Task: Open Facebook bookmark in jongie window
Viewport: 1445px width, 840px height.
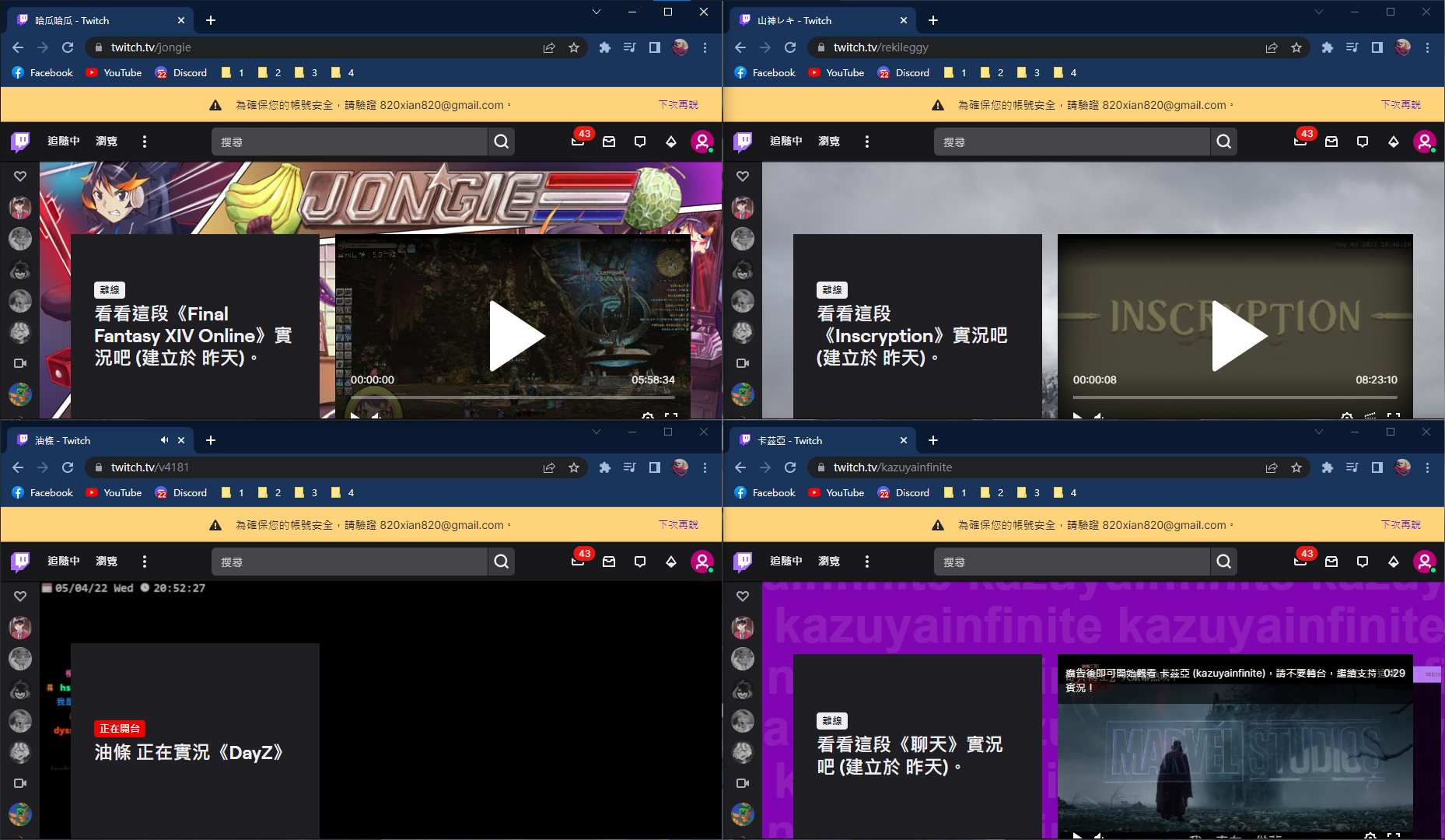Action: click(43, 73)
